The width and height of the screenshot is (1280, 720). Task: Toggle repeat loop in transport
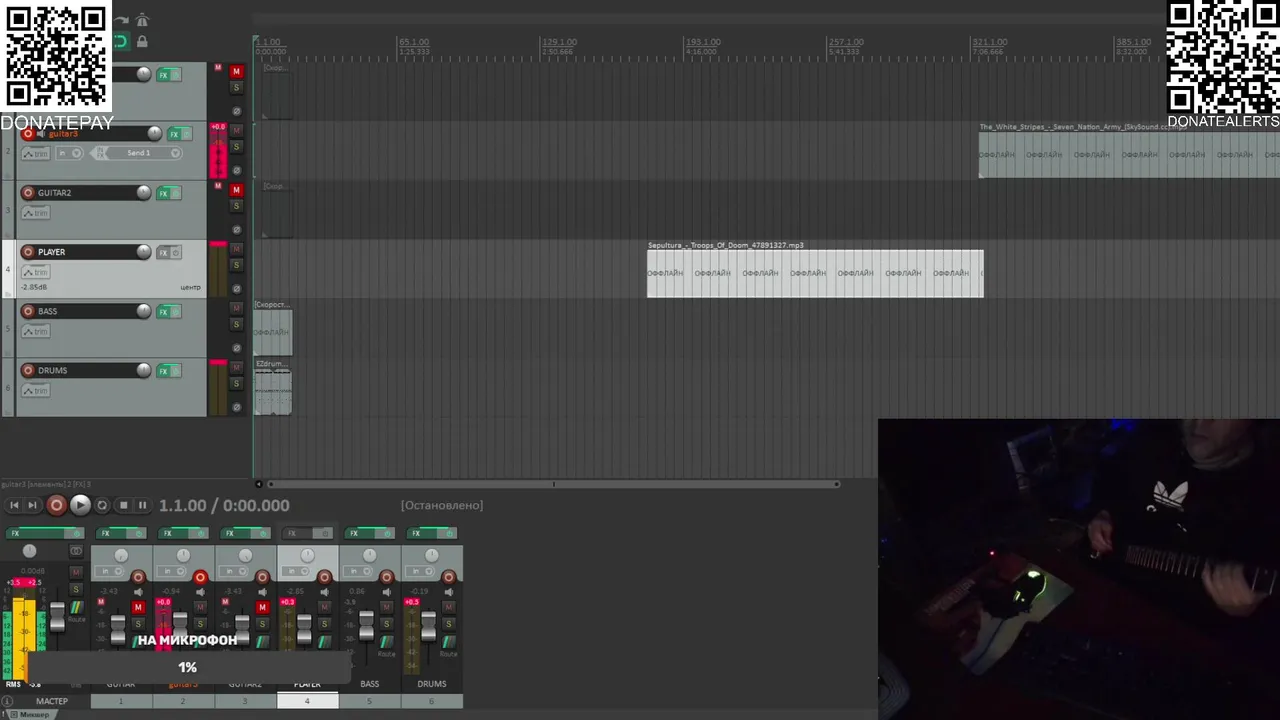click(x=102, y=506)
